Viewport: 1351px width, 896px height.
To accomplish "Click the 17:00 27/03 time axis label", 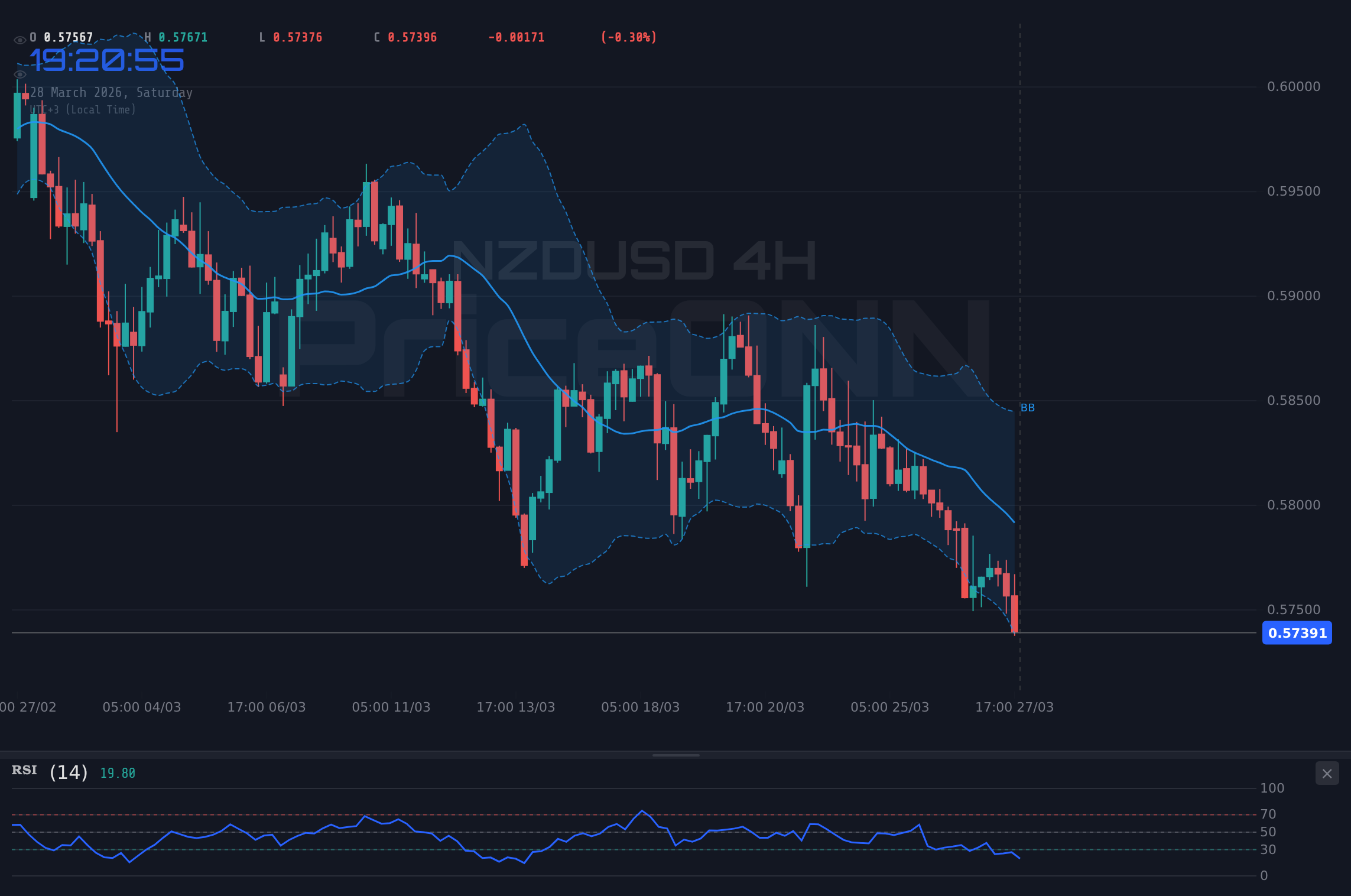I will coord(1015,707).
